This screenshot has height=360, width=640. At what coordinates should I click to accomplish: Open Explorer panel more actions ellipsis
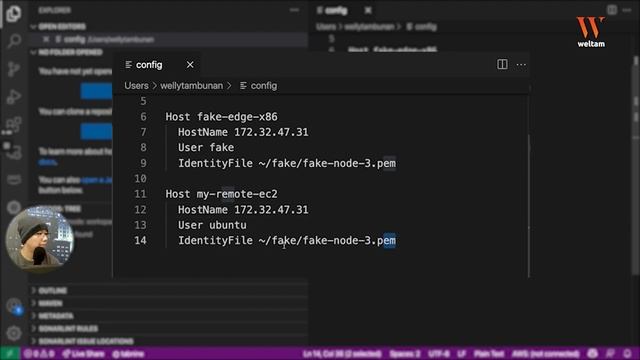tap(294, 10)
